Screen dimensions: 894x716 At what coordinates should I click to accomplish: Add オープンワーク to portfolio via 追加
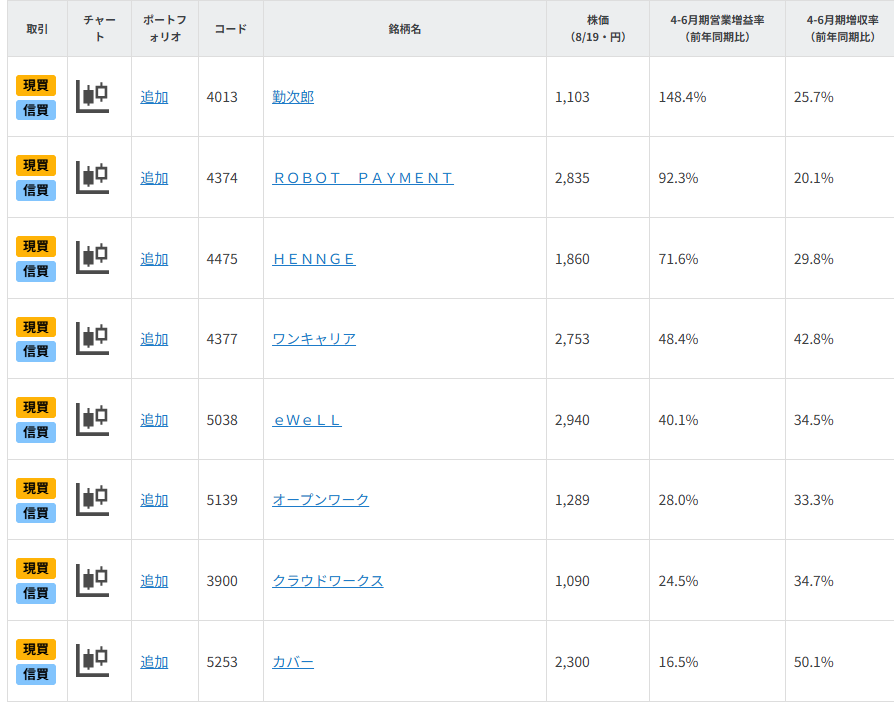coord(154,500)
